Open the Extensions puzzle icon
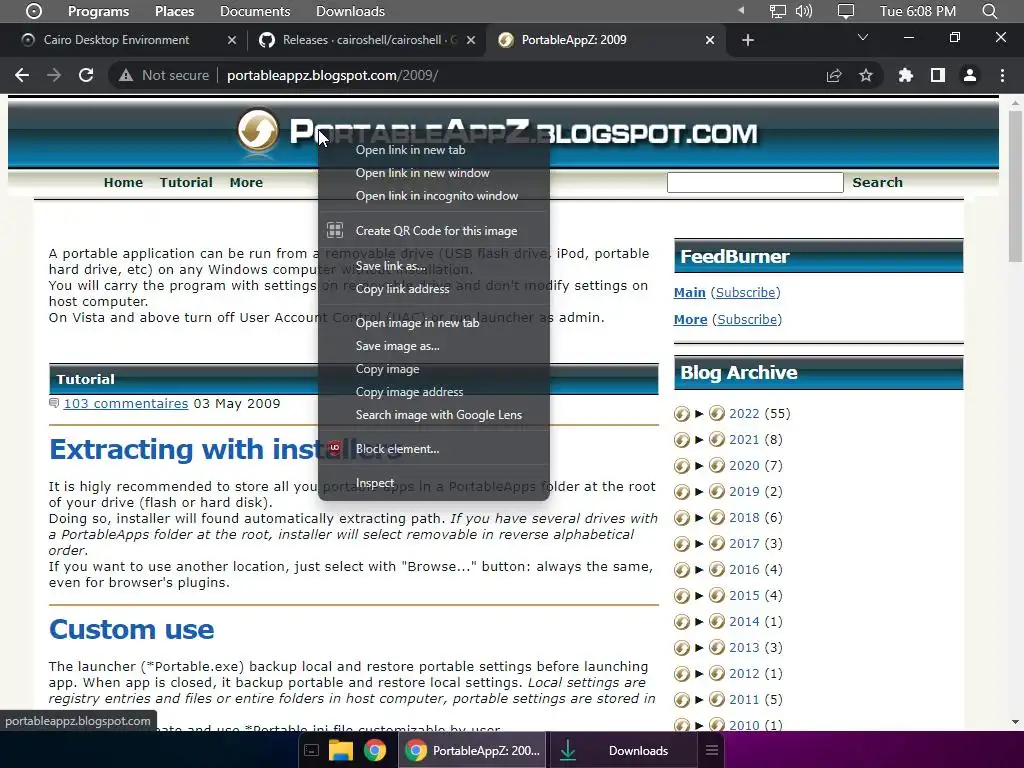1024x768 pixels. click(905, 76)
